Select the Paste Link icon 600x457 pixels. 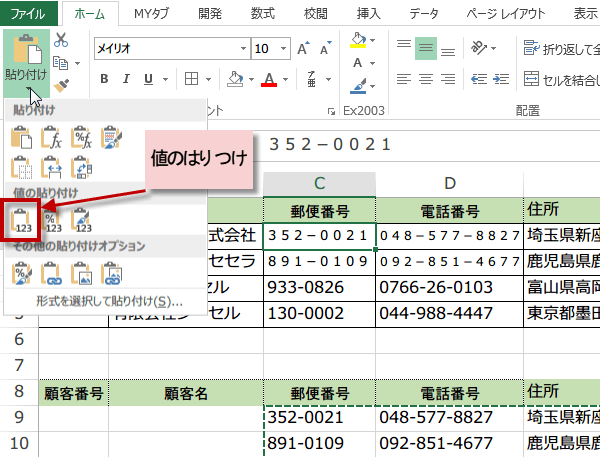tap(52, 271)
